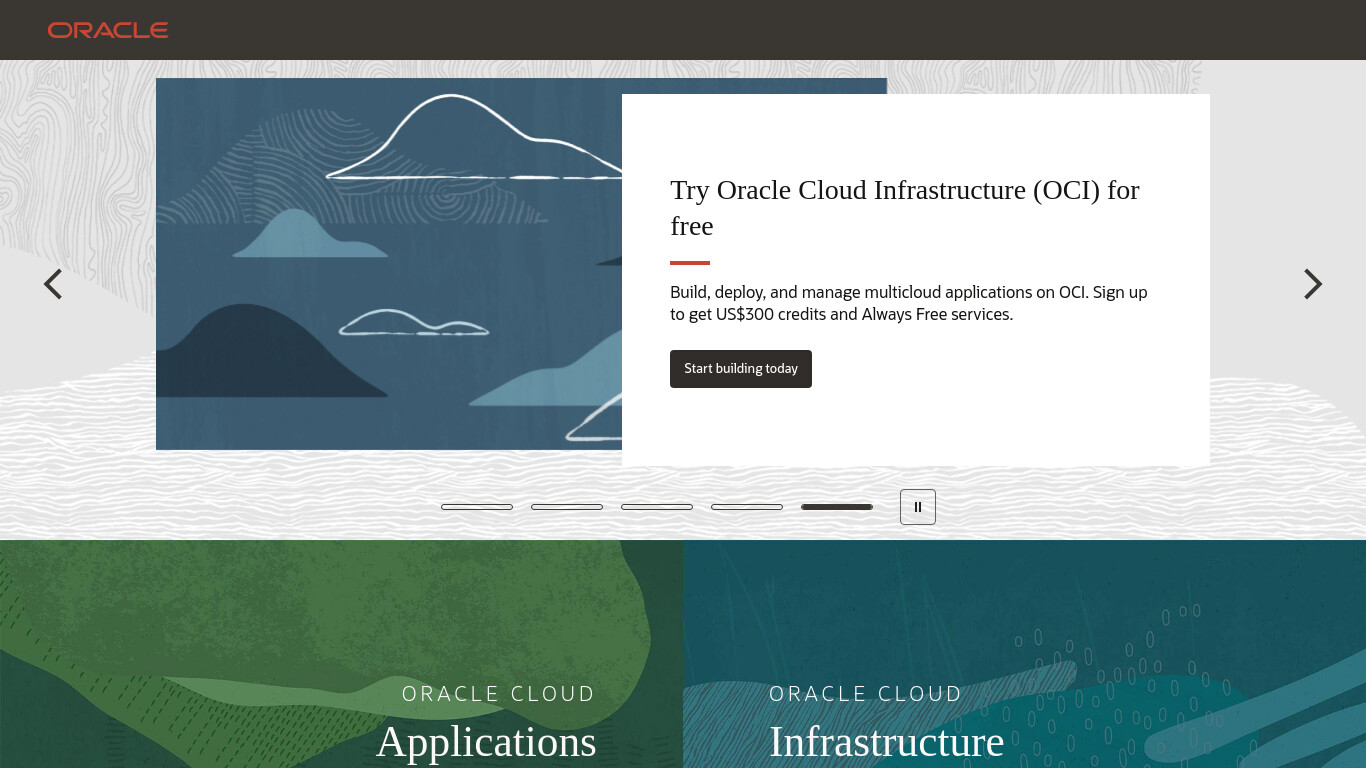Screen dimensions: 1366x768
Task: Pause the carousel autoplay
Action: point(918,507)
